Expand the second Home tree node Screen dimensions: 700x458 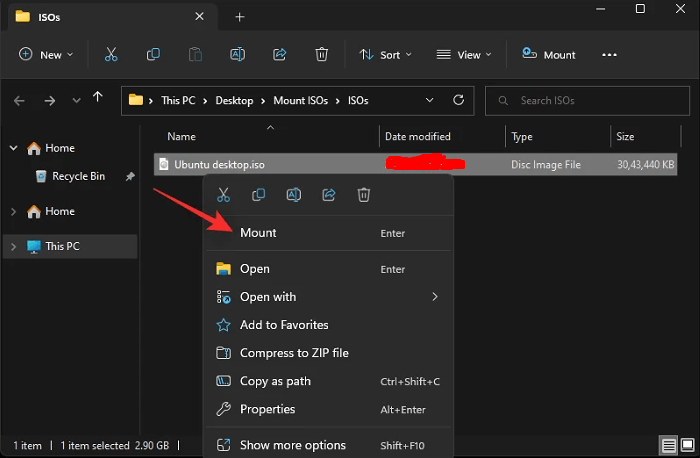point(13,212)
